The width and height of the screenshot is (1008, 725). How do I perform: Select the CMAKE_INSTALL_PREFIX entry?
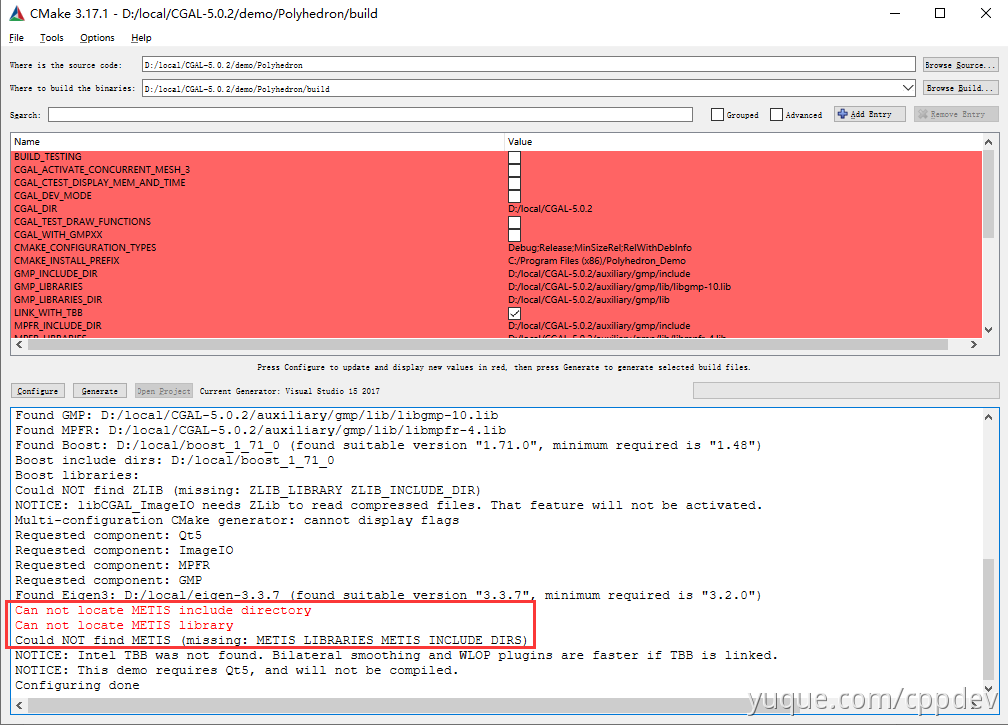pyautogui.click(x=67, y=260)
